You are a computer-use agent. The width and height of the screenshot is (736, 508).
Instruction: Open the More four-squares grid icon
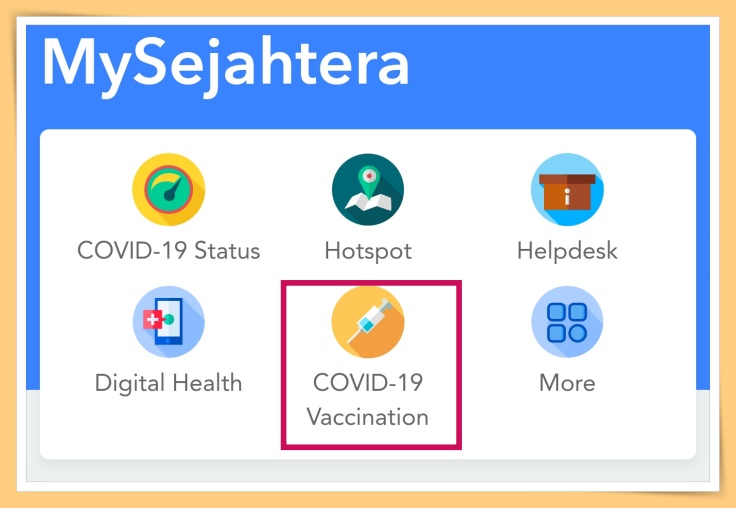coord(567,322)
